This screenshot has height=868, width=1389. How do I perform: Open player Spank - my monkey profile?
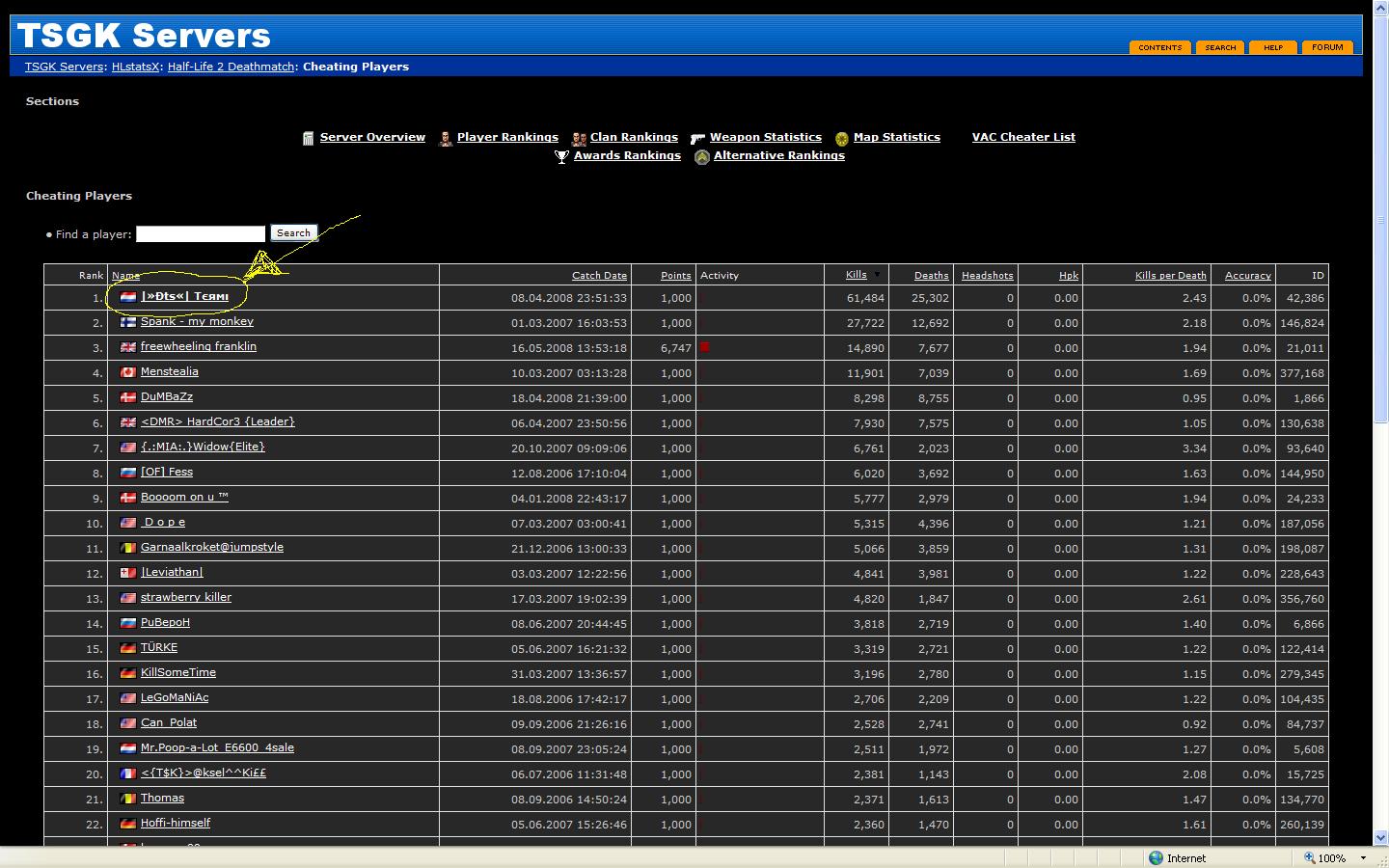pos(197,322)
